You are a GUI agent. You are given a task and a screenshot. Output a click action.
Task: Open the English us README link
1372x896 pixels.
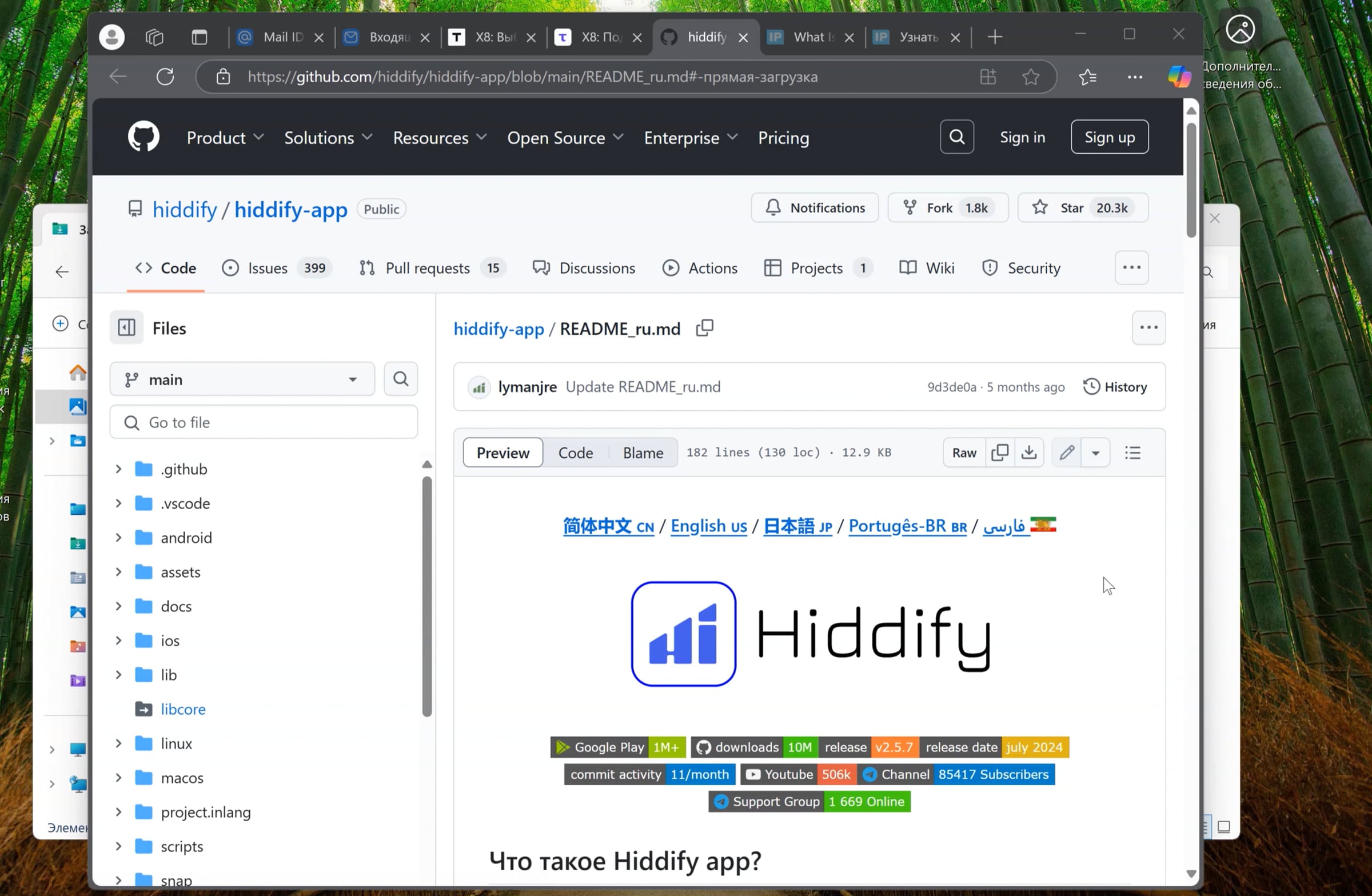(708, 526)
